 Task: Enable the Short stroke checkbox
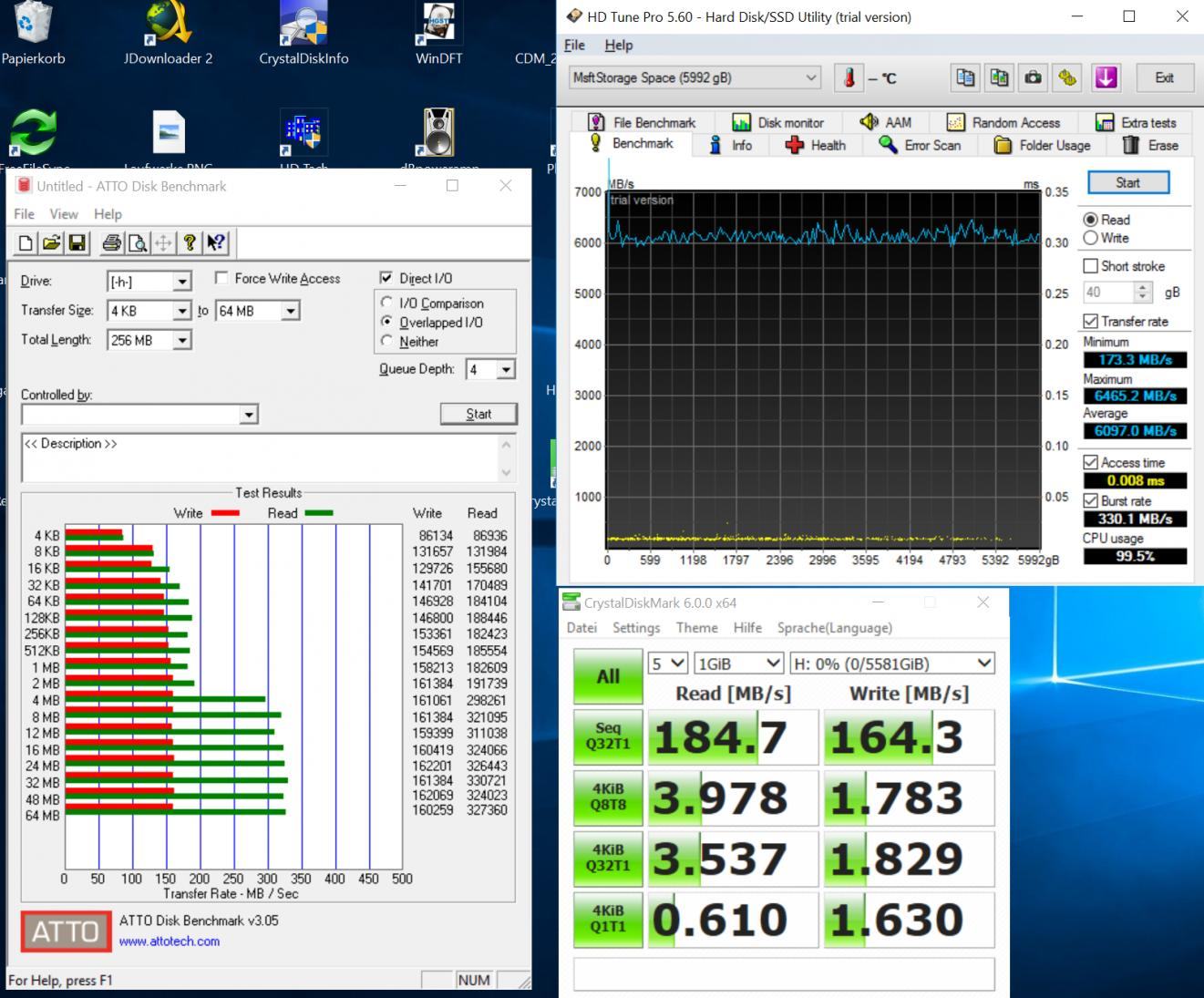pyautogui.click(x=1090, y=266)
